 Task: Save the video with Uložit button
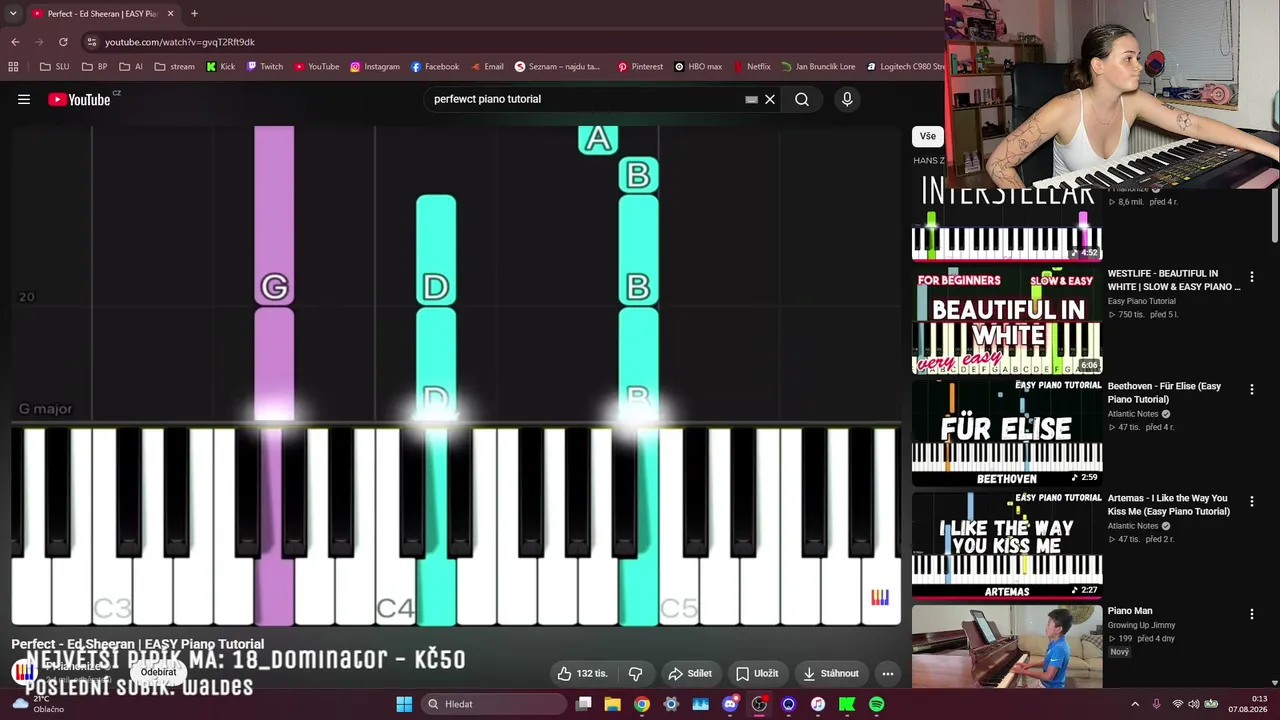pyautogui.click(x=757, y=673)
